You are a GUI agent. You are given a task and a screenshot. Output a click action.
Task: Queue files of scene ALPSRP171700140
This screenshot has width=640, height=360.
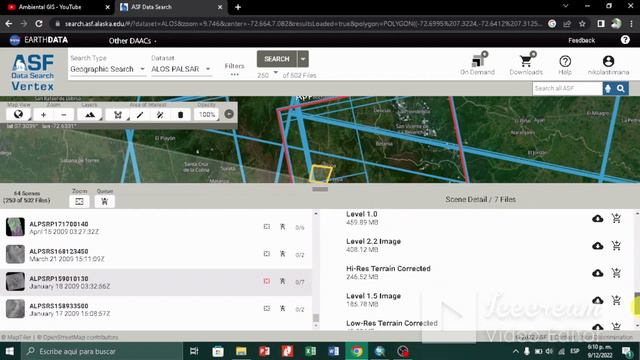click(282, 227)
